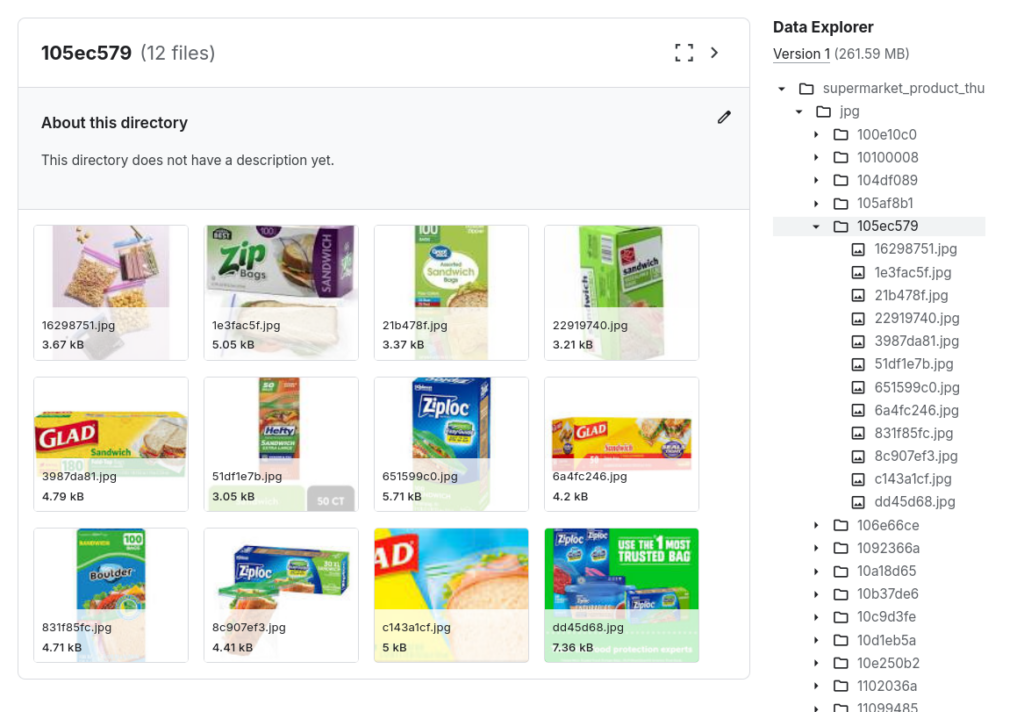Select 21b478f.jpg in the file tree
Viewport: 1024px width, 712px height.
pyautogui.click(x=897, y=295)
